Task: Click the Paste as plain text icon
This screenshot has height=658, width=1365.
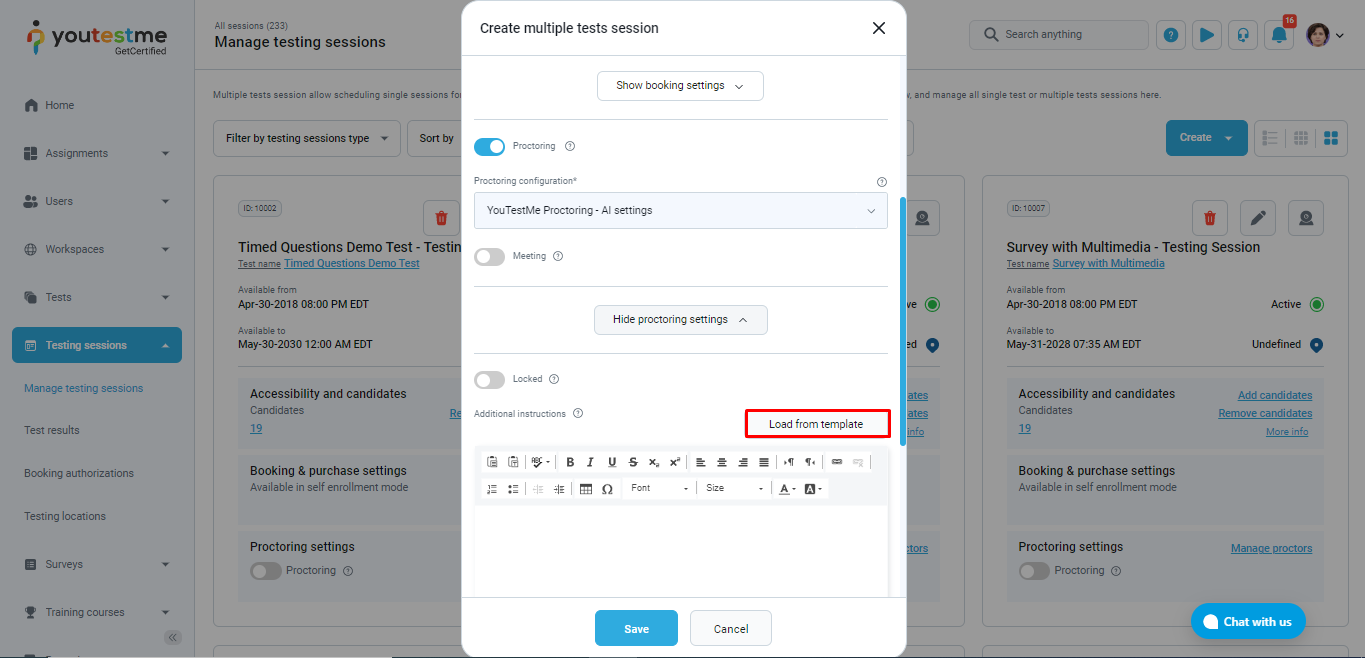Action: pos(513,462)
